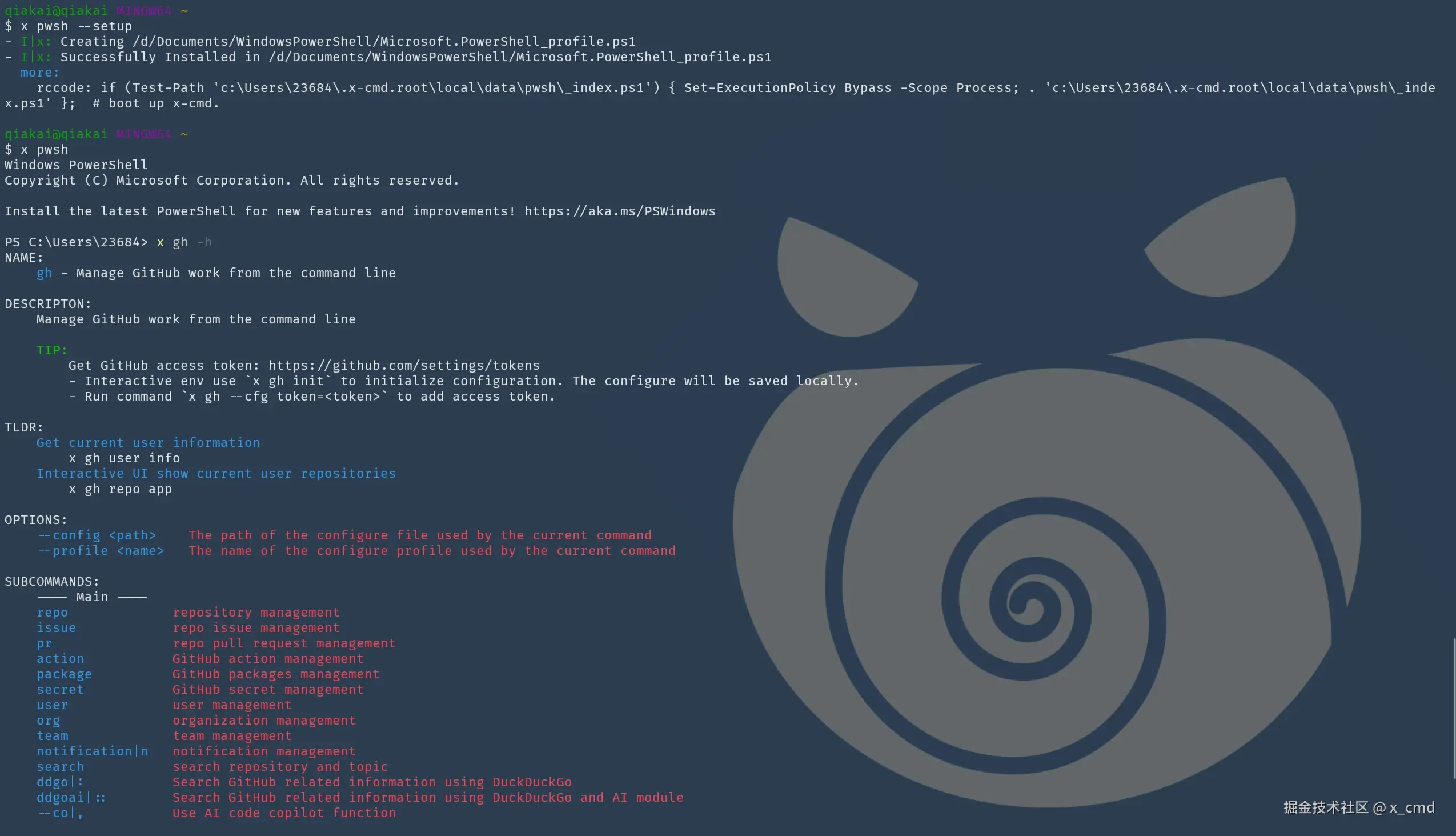Click the 'SUBCOMMANDS:' heading
The width and height of the screenshot is (1456, 836).
[52, 582]
